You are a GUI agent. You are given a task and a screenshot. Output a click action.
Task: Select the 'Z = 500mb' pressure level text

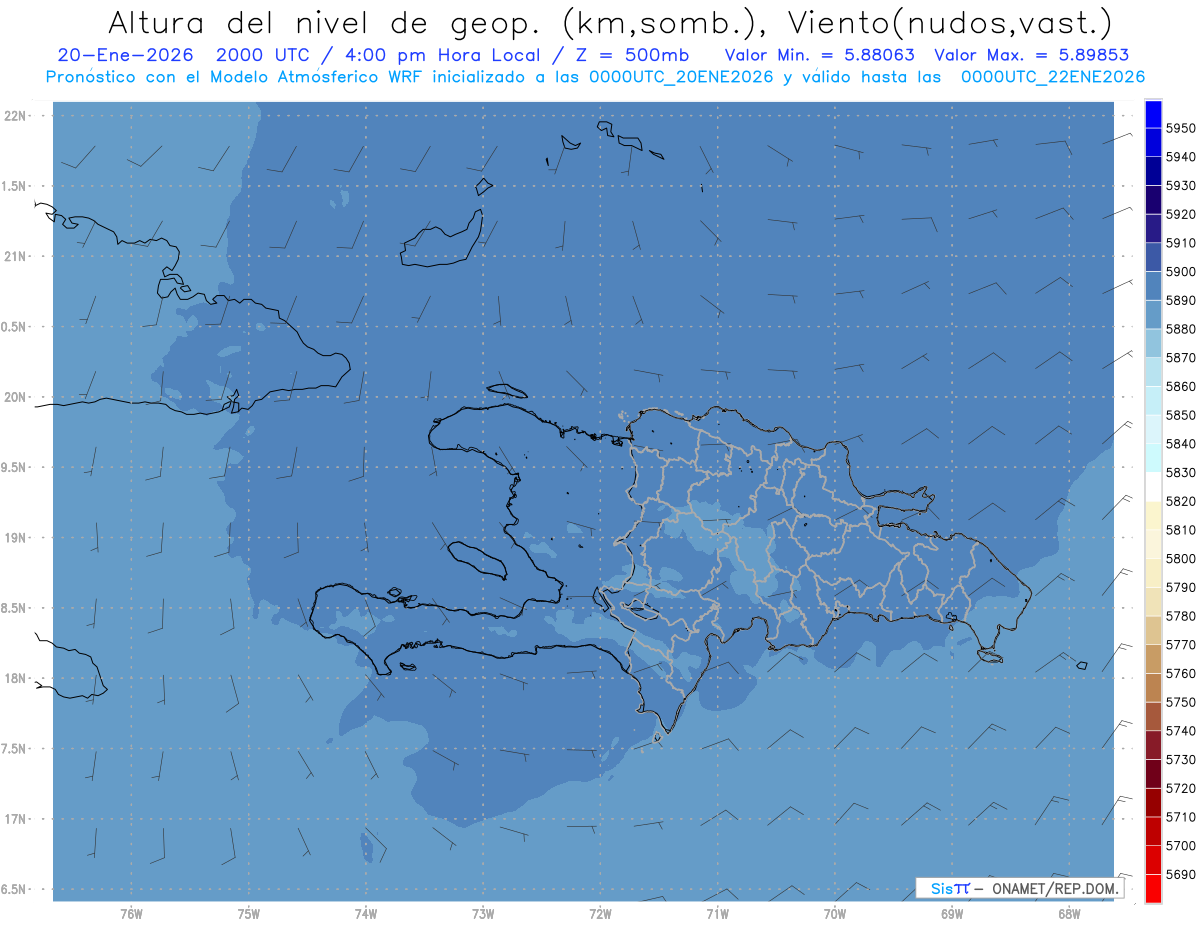point(633,56)
